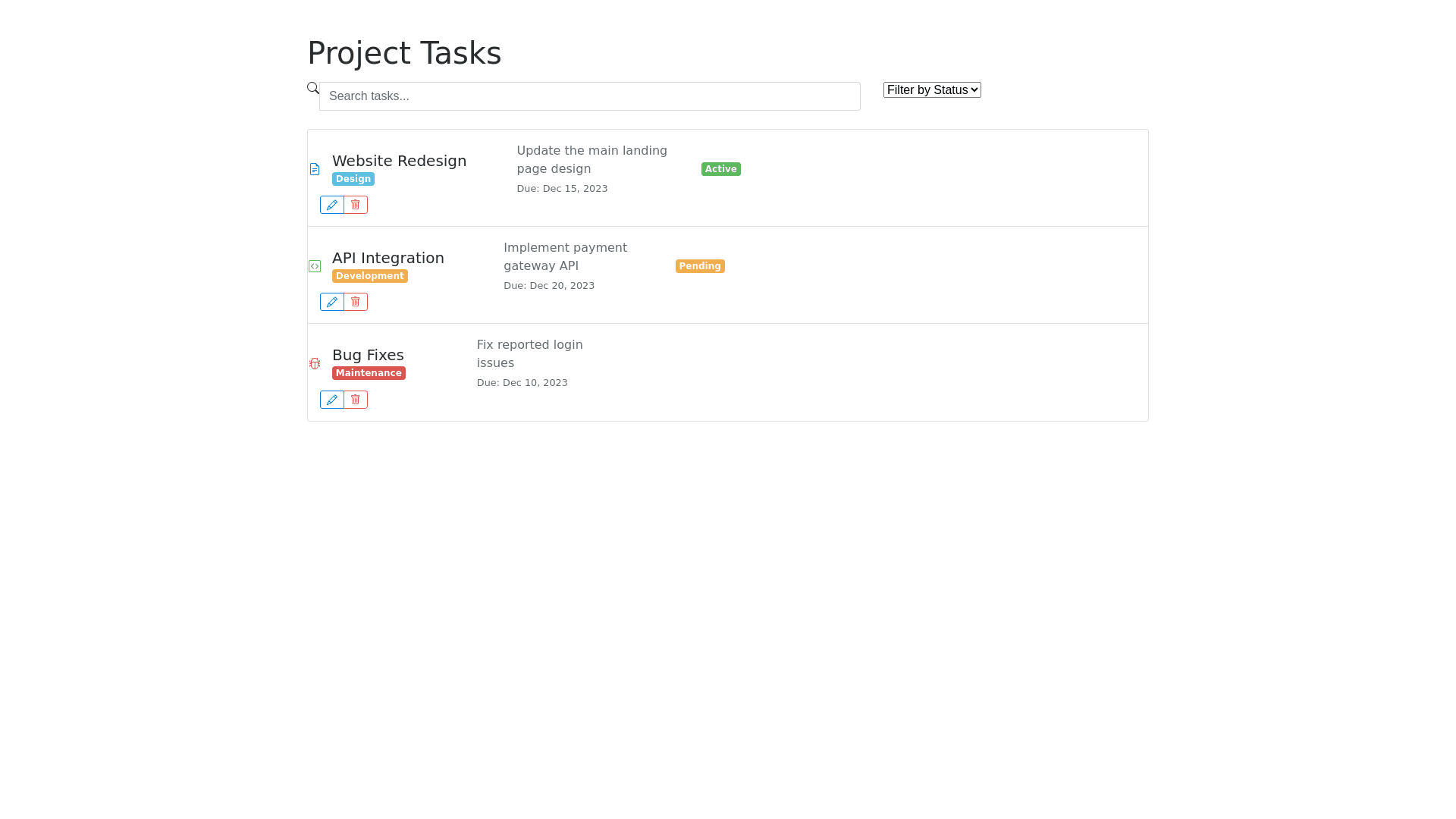Click the Active status badge
Viewport: 1456px width, 819px height.
(720, 169)
